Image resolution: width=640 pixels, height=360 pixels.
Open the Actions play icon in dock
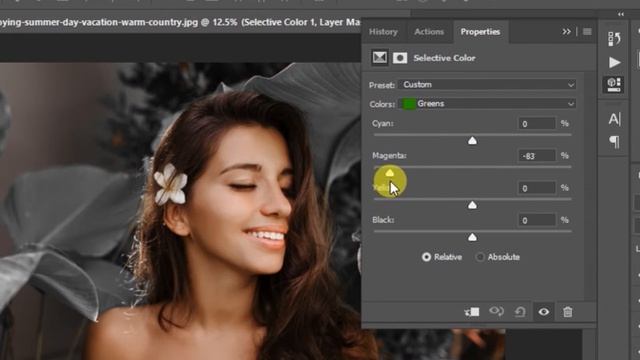[614, 62]
